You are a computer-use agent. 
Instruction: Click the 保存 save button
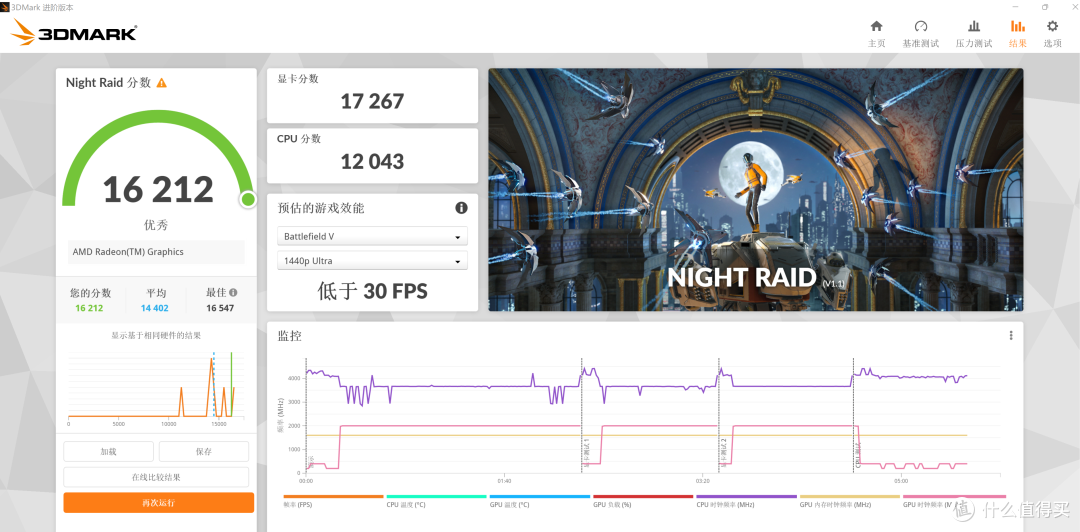click(204, 451)
